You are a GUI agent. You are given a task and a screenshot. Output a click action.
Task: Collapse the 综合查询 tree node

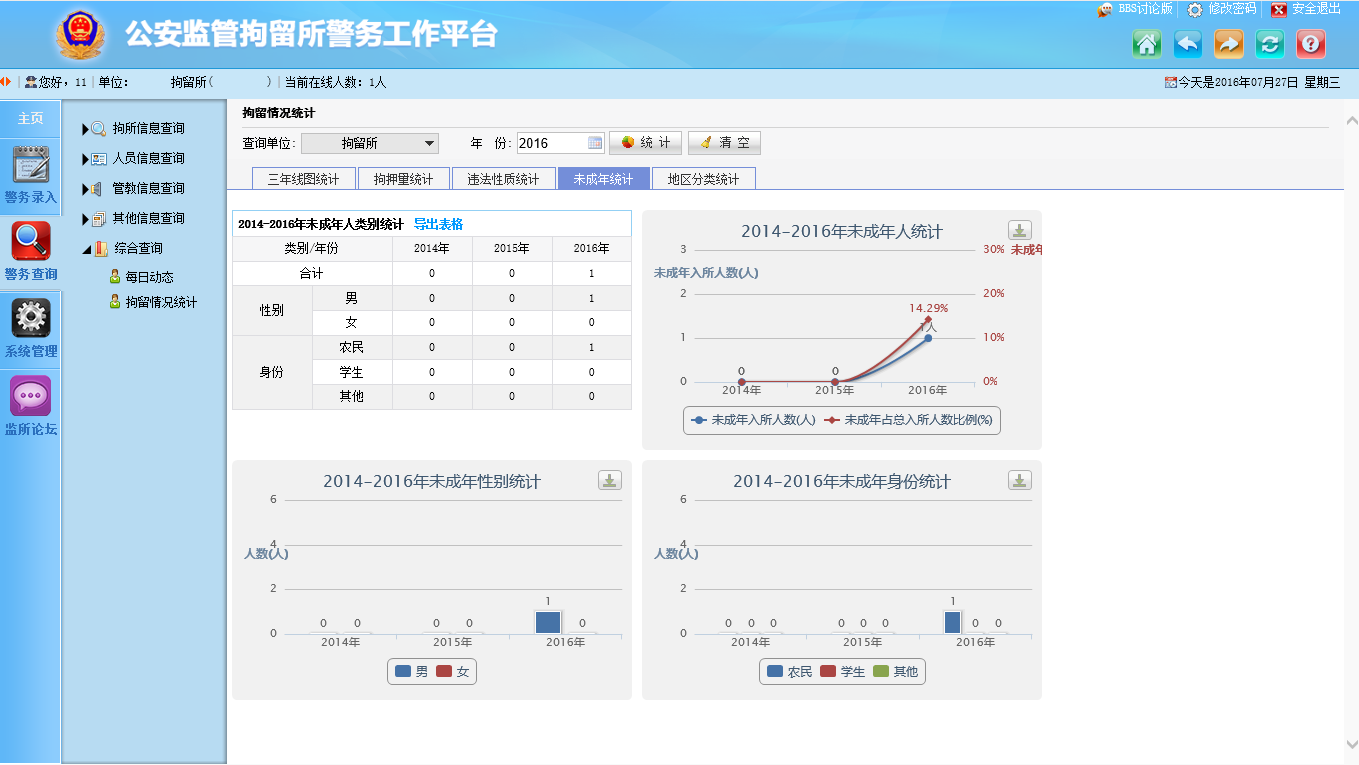pos(86,249)
